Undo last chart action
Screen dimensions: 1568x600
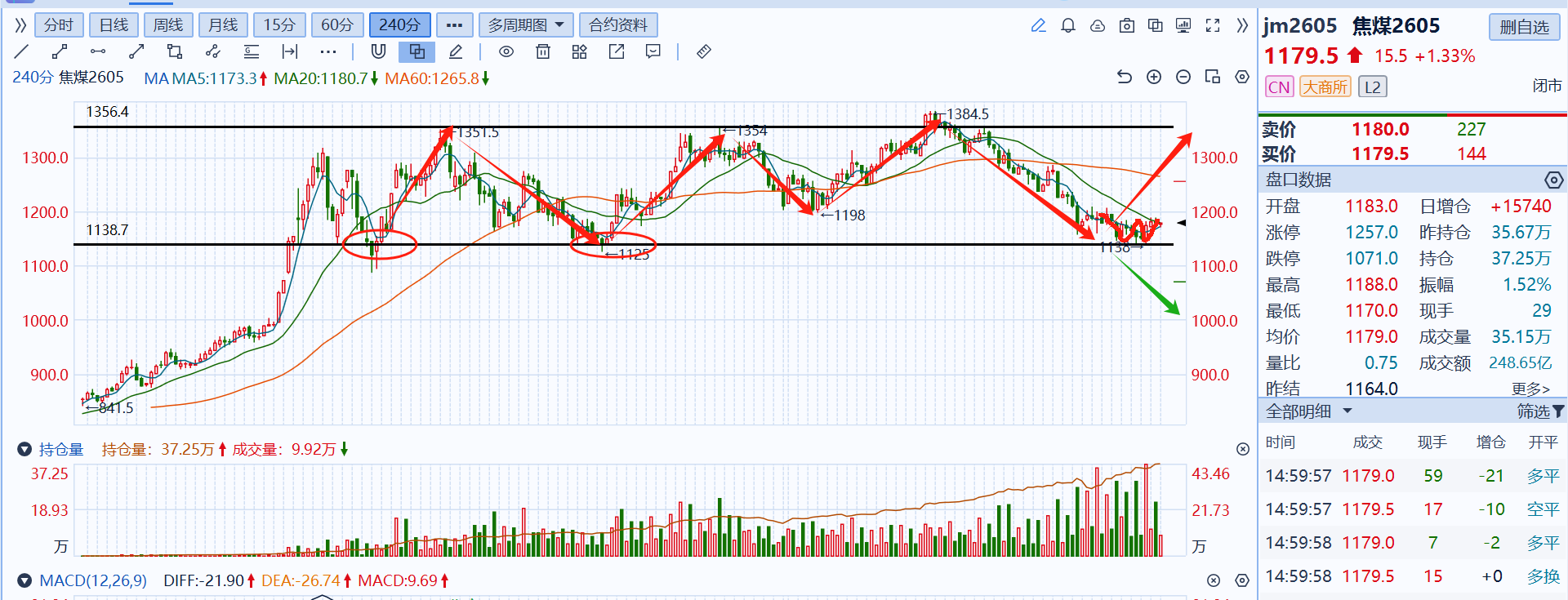1125,78
